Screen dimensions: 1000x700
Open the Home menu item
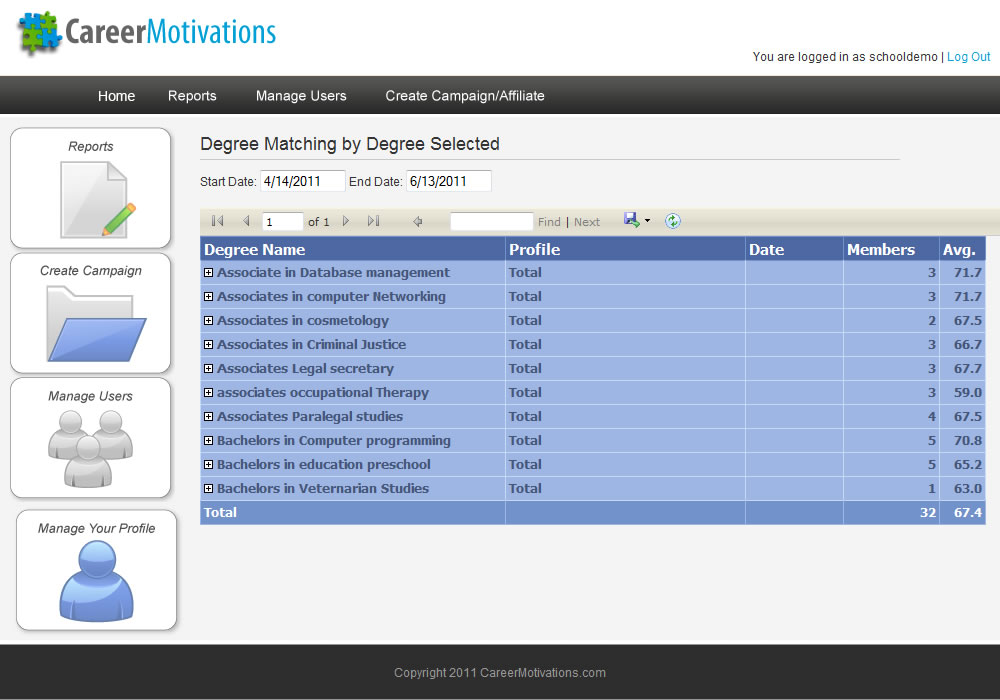pyautogui.click(x=116, y=96)
